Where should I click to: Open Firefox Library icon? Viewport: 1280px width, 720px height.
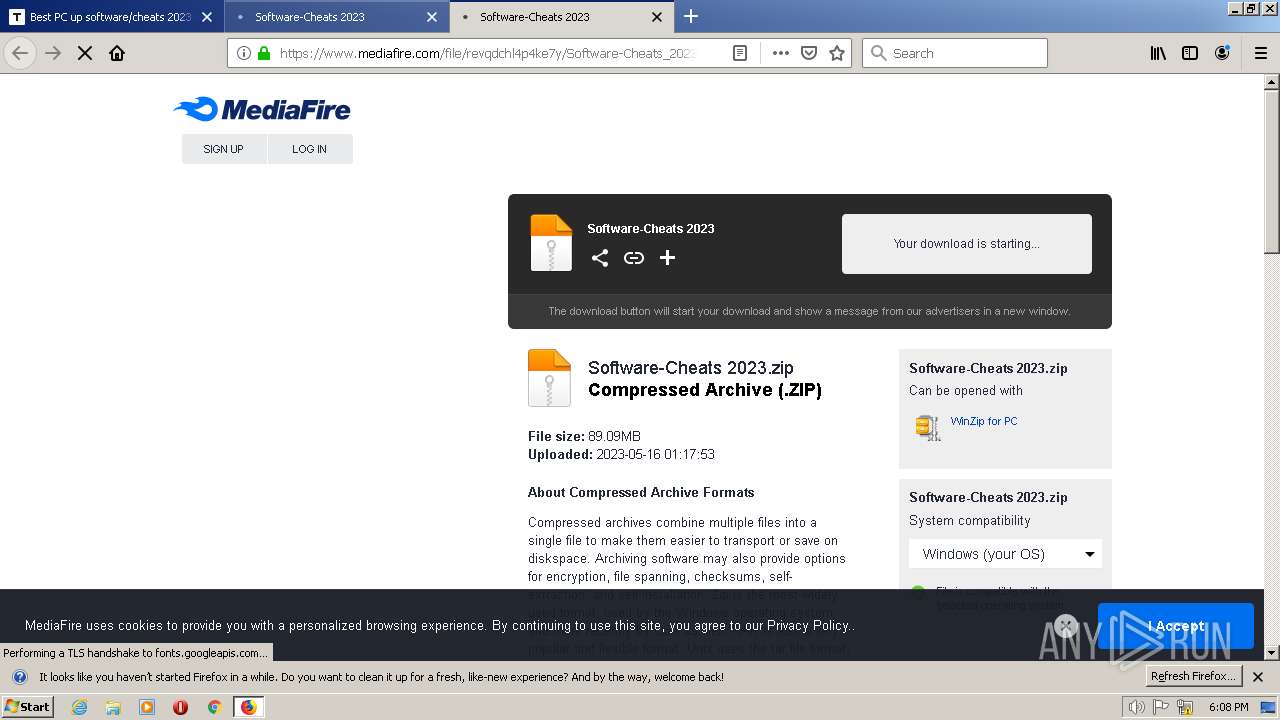(x=1158, y=53)
